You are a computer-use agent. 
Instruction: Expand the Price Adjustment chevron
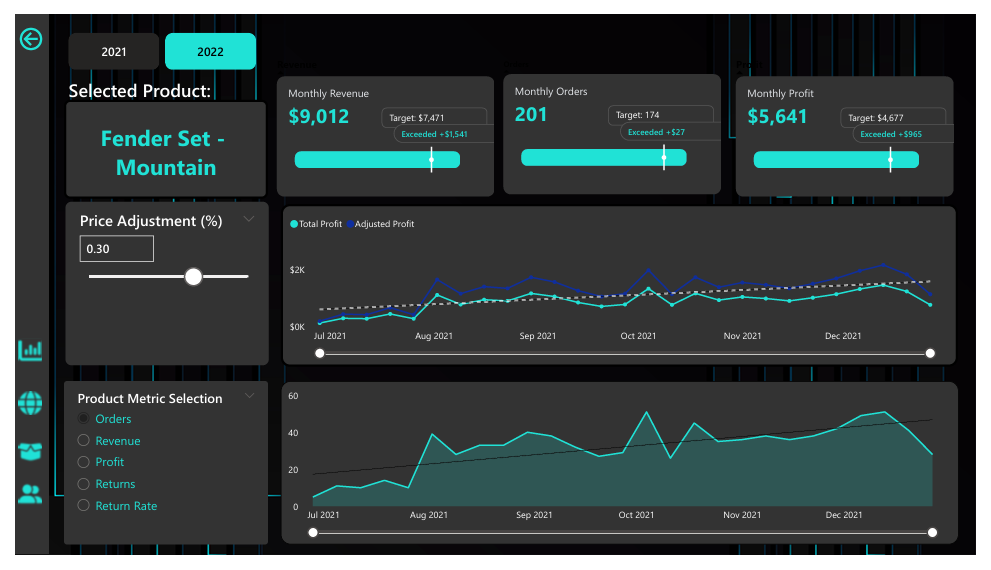(249, 220)
